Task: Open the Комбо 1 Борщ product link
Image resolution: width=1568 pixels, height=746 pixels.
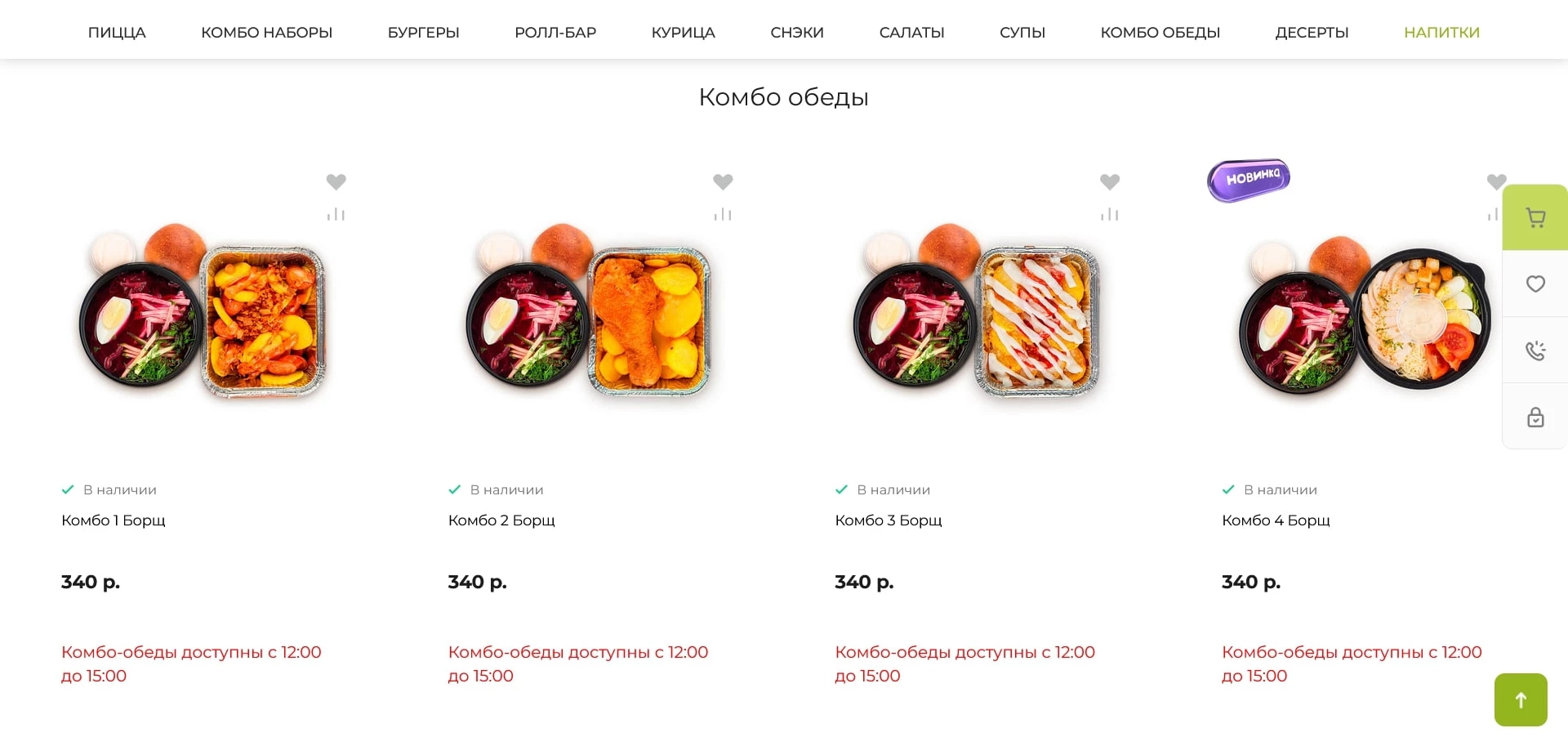Action: [114, 520]
